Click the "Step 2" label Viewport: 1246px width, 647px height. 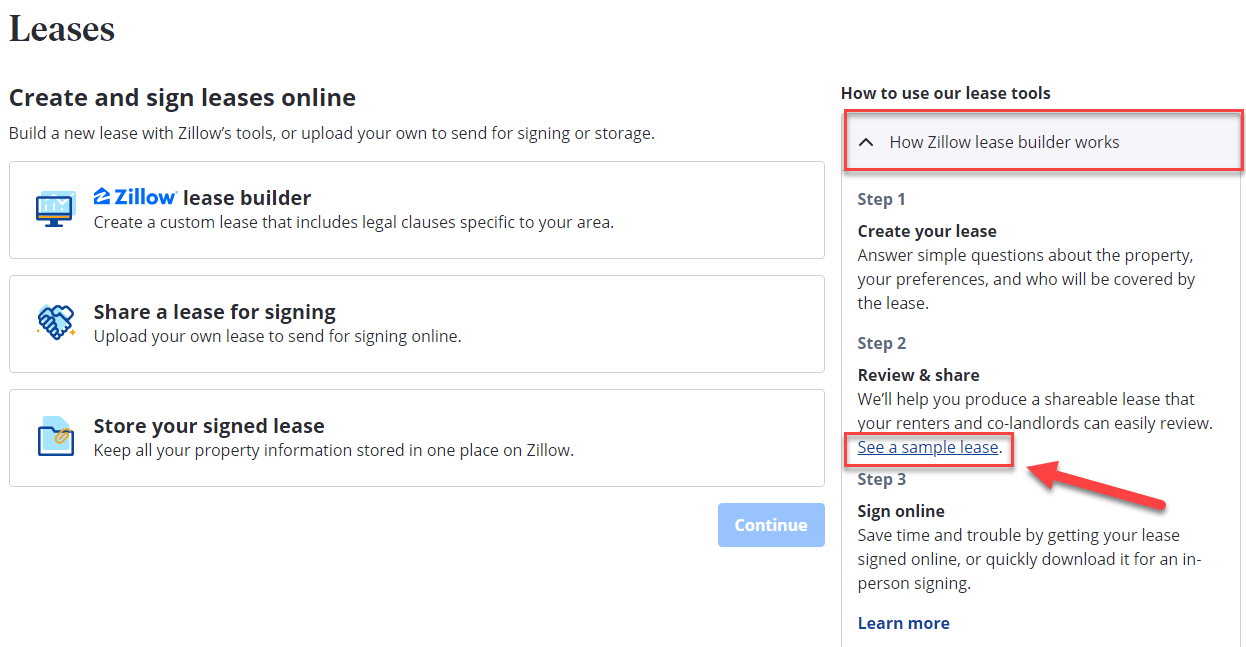[x=881, y=342]
